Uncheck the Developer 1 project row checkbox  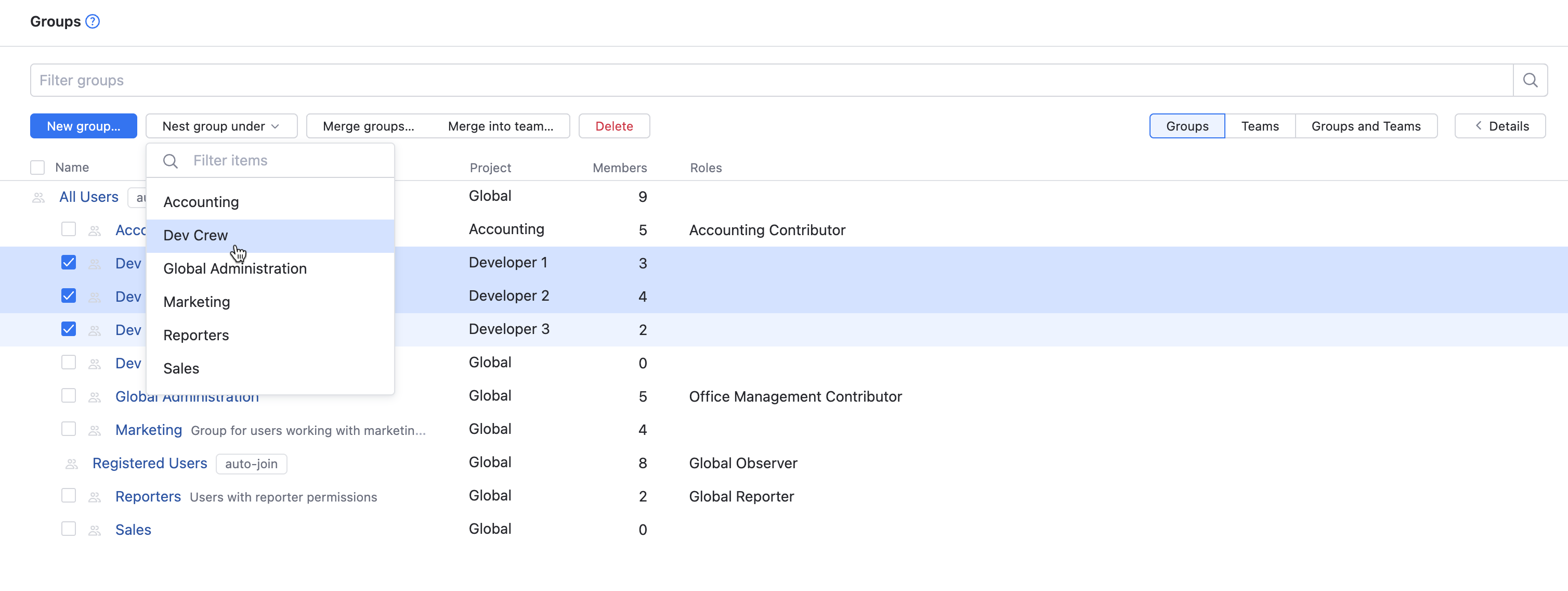[69, 263]
